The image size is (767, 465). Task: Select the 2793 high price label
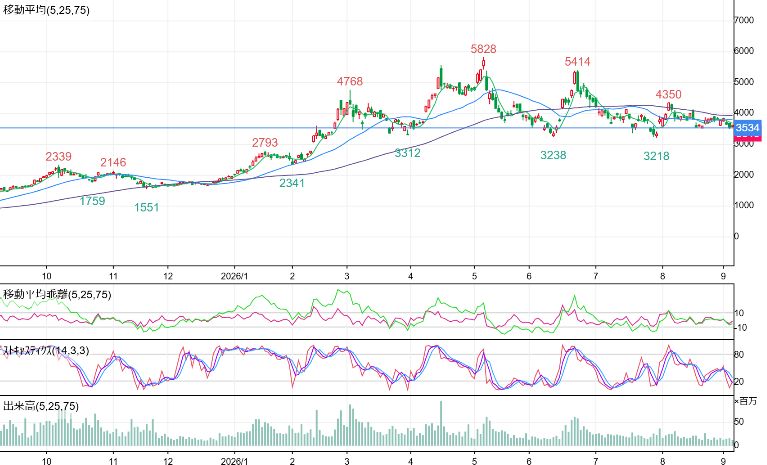coord(265,143)
